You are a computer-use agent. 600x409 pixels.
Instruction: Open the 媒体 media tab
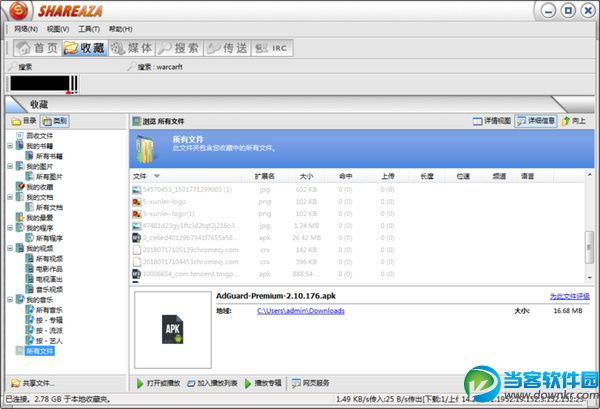click(132, 48)
